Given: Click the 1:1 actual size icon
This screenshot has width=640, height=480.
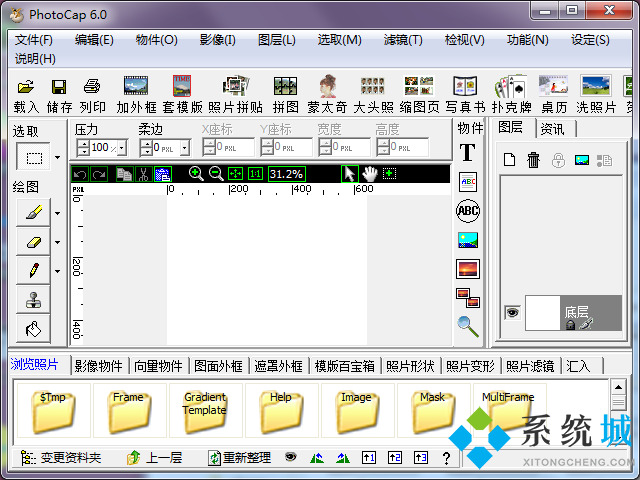Looking at the screenshot, I should 255,174.
